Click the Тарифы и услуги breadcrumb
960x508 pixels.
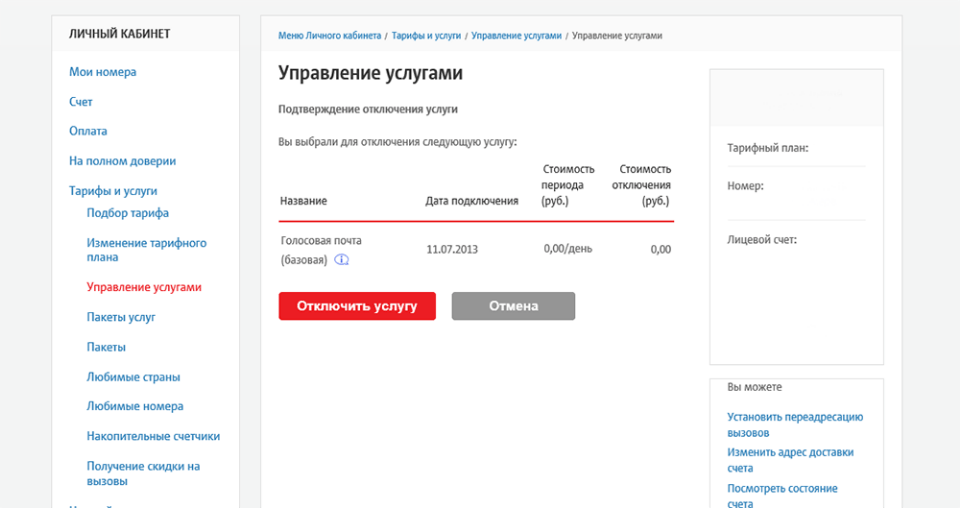coord(426,35)
